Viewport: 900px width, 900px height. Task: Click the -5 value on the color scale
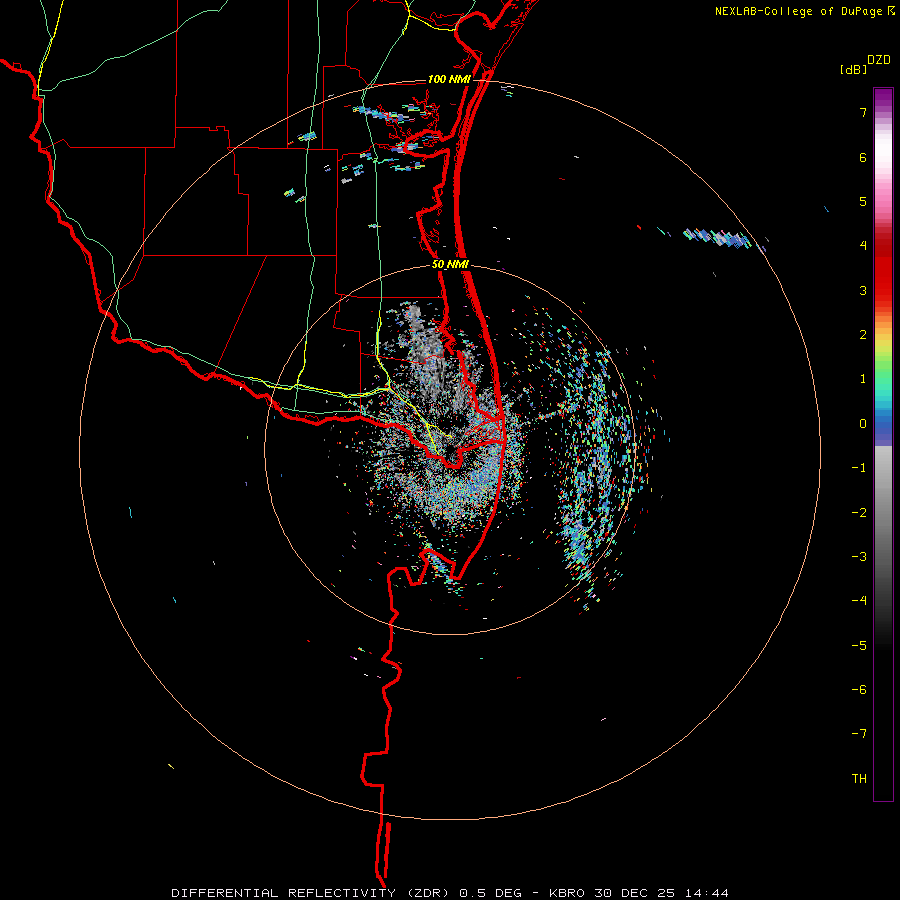(x=859, y=646)
